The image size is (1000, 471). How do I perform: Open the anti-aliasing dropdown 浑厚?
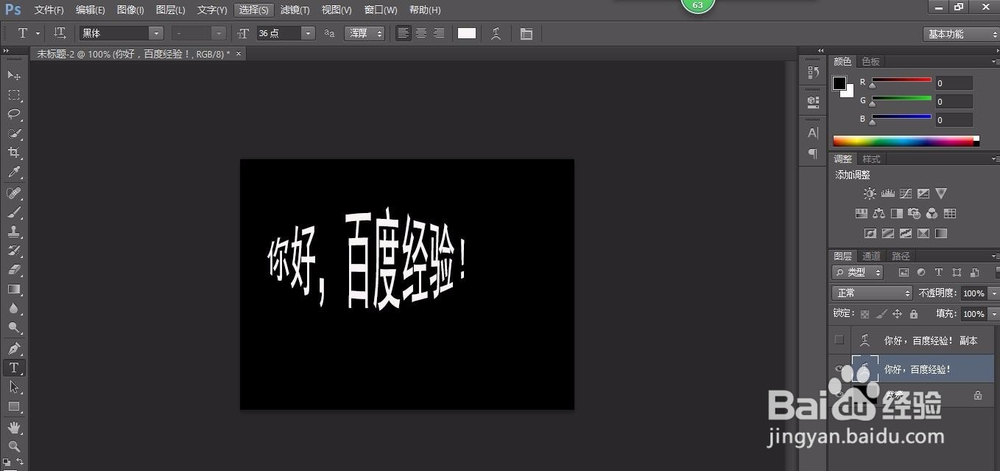[x=365, y=33]
